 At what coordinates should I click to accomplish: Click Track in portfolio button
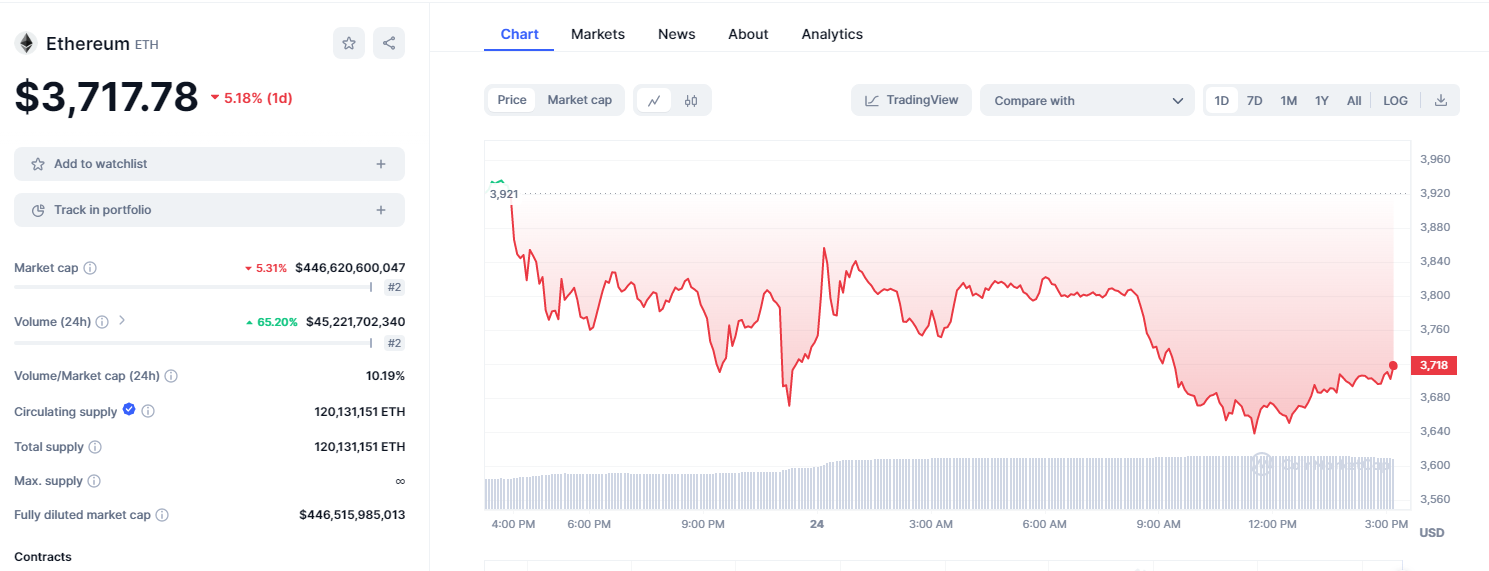(209, 210)
